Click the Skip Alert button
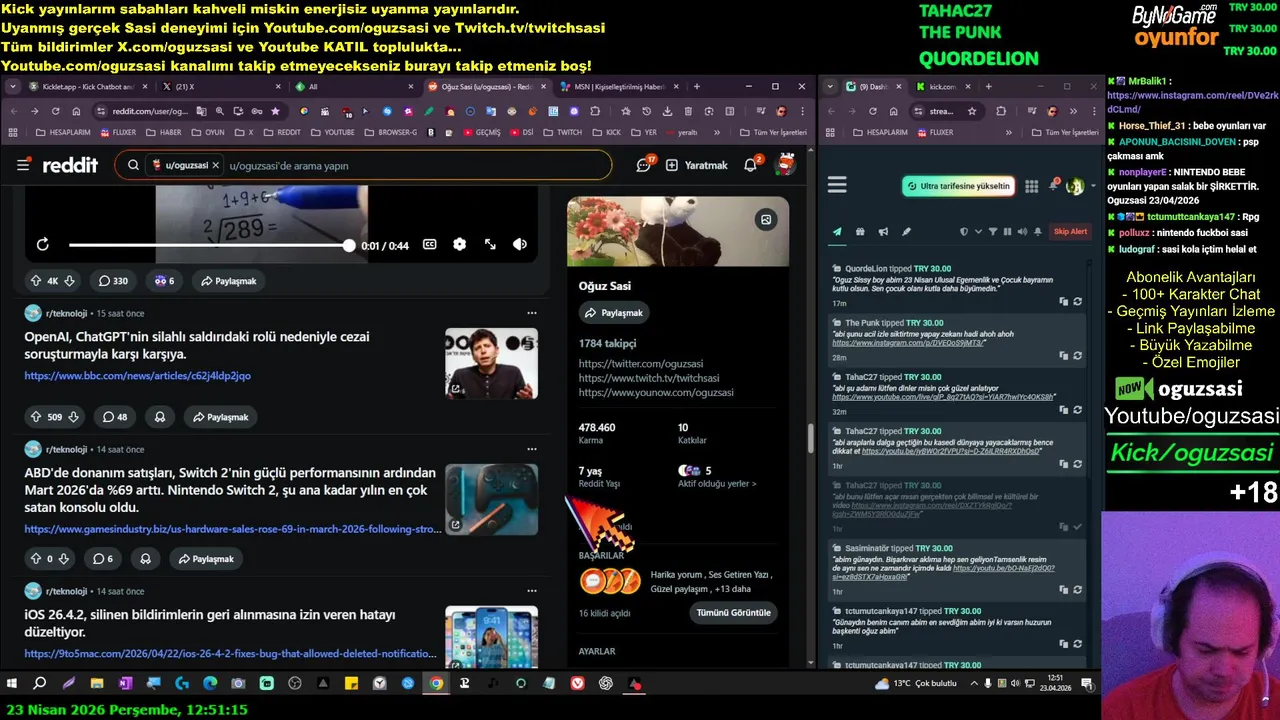Image resolution: width=1280 pixels, height=720 pixels. [1070, 231]
